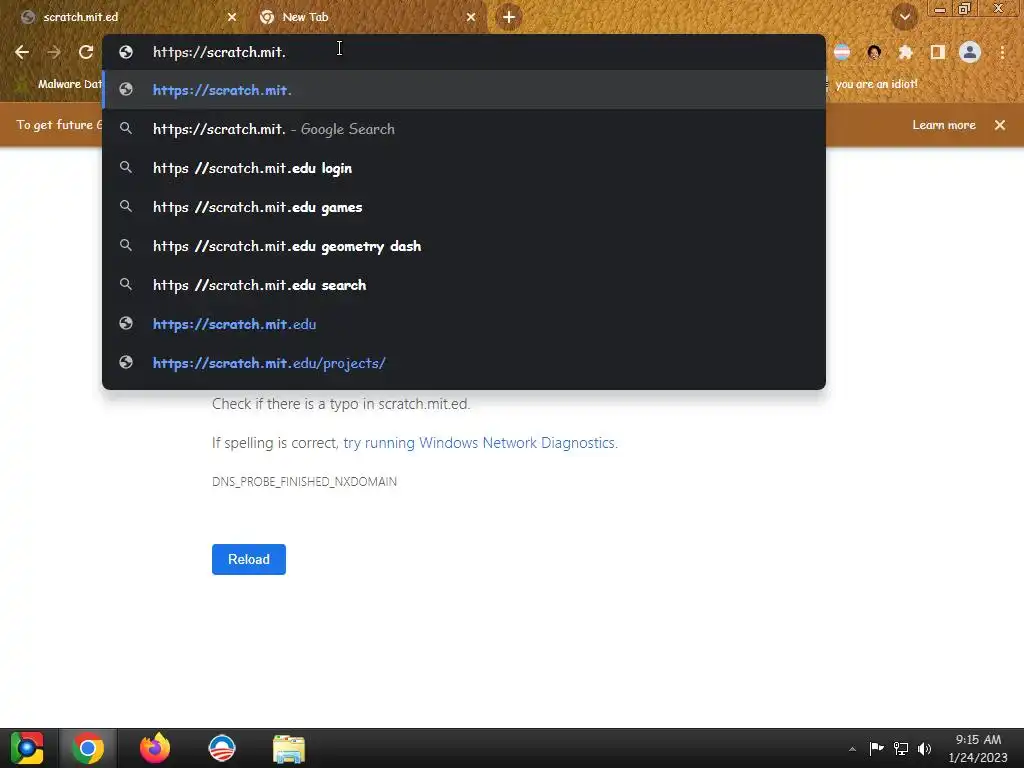Open the Malware Dat bookmark
Image resolution: width=1024 pixels, height=768 pixels.
point(60,84)
